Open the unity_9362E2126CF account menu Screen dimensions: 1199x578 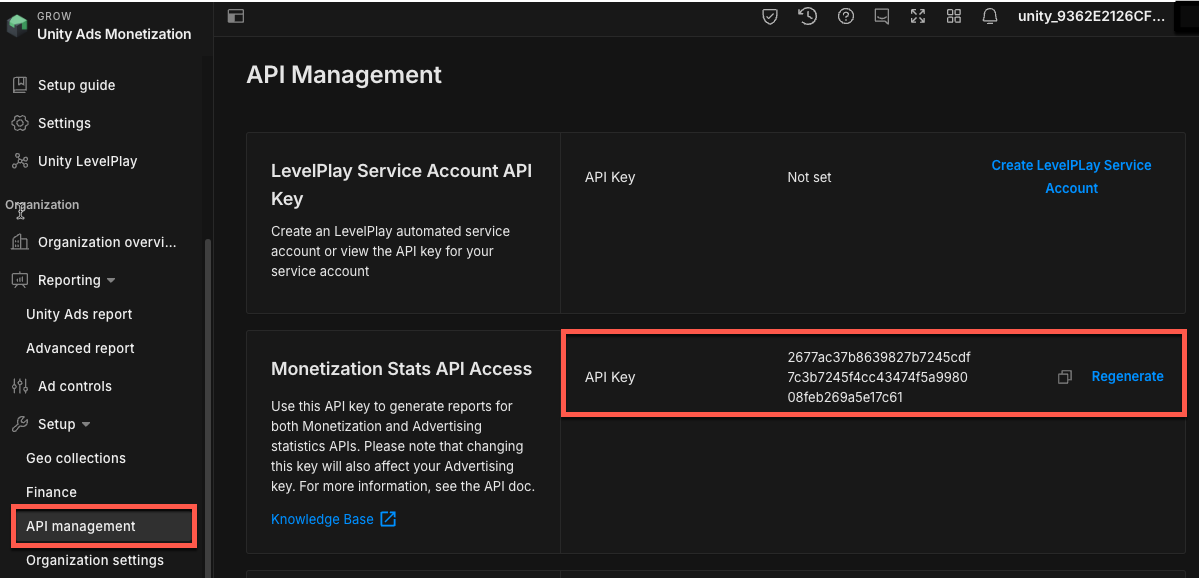[x=1091, y=16]
